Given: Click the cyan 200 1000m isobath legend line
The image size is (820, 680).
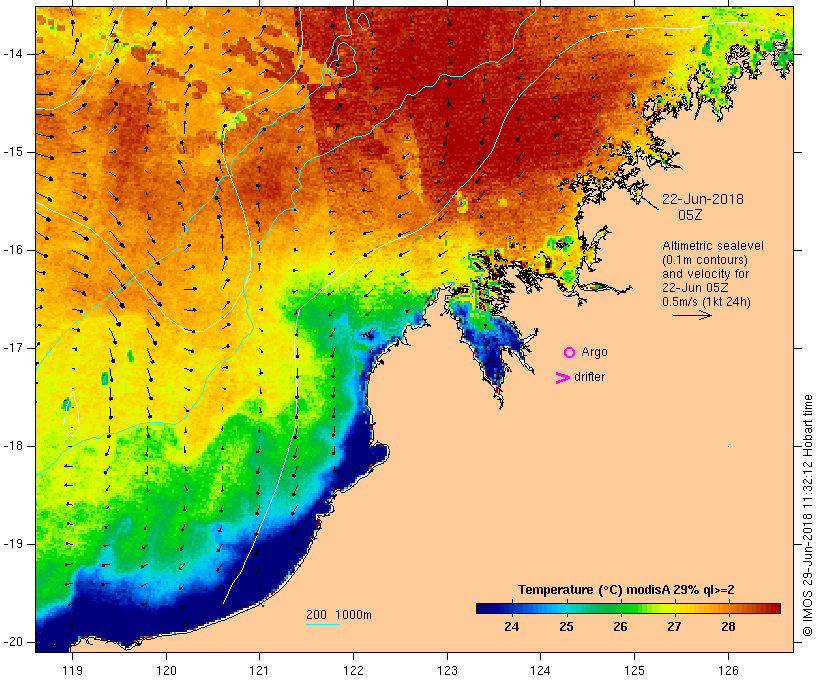Looking at the screenshot, I should pyautogui.click(x=323, y=625).
